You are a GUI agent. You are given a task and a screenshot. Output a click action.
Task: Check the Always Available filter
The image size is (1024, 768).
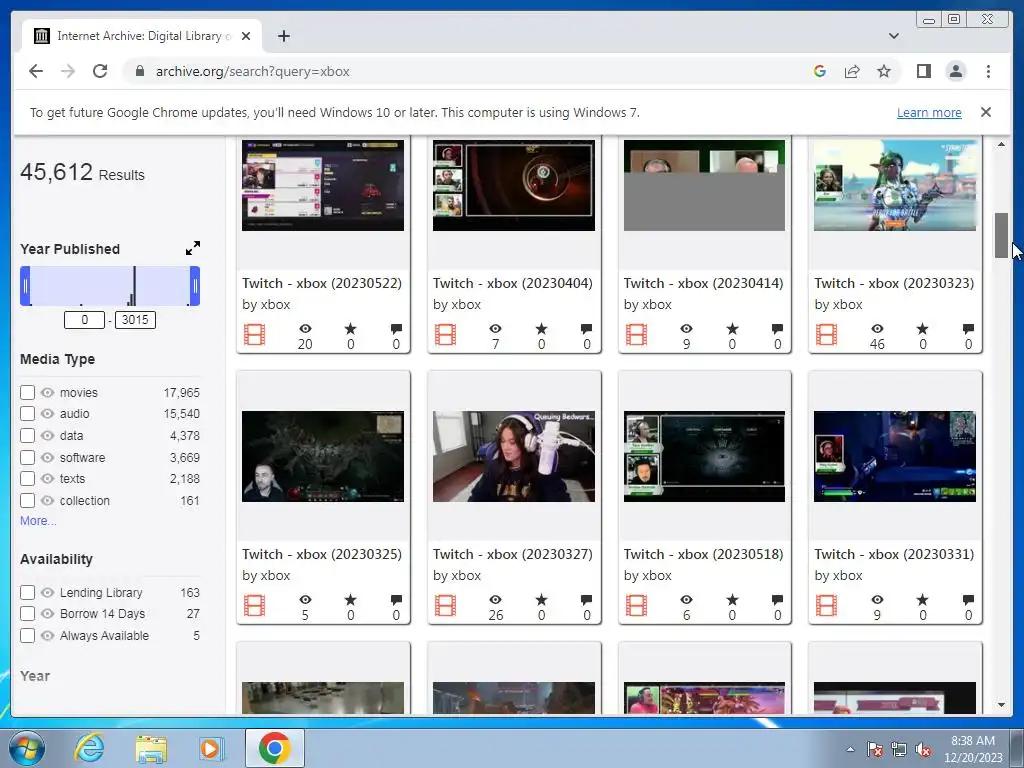(27, 635)
